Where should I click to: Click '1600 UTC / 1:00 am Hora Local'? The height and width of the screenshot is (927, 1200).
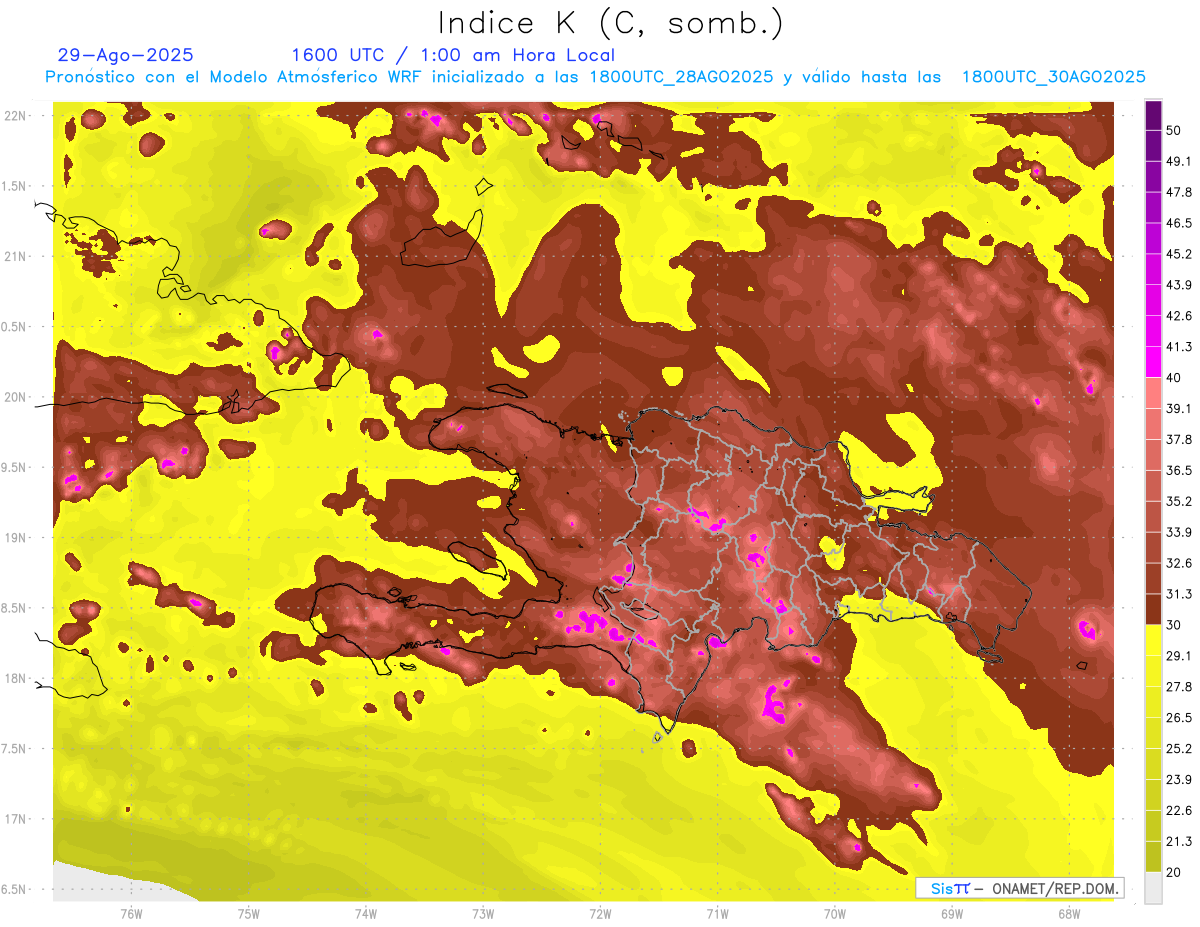pos(453,55)
